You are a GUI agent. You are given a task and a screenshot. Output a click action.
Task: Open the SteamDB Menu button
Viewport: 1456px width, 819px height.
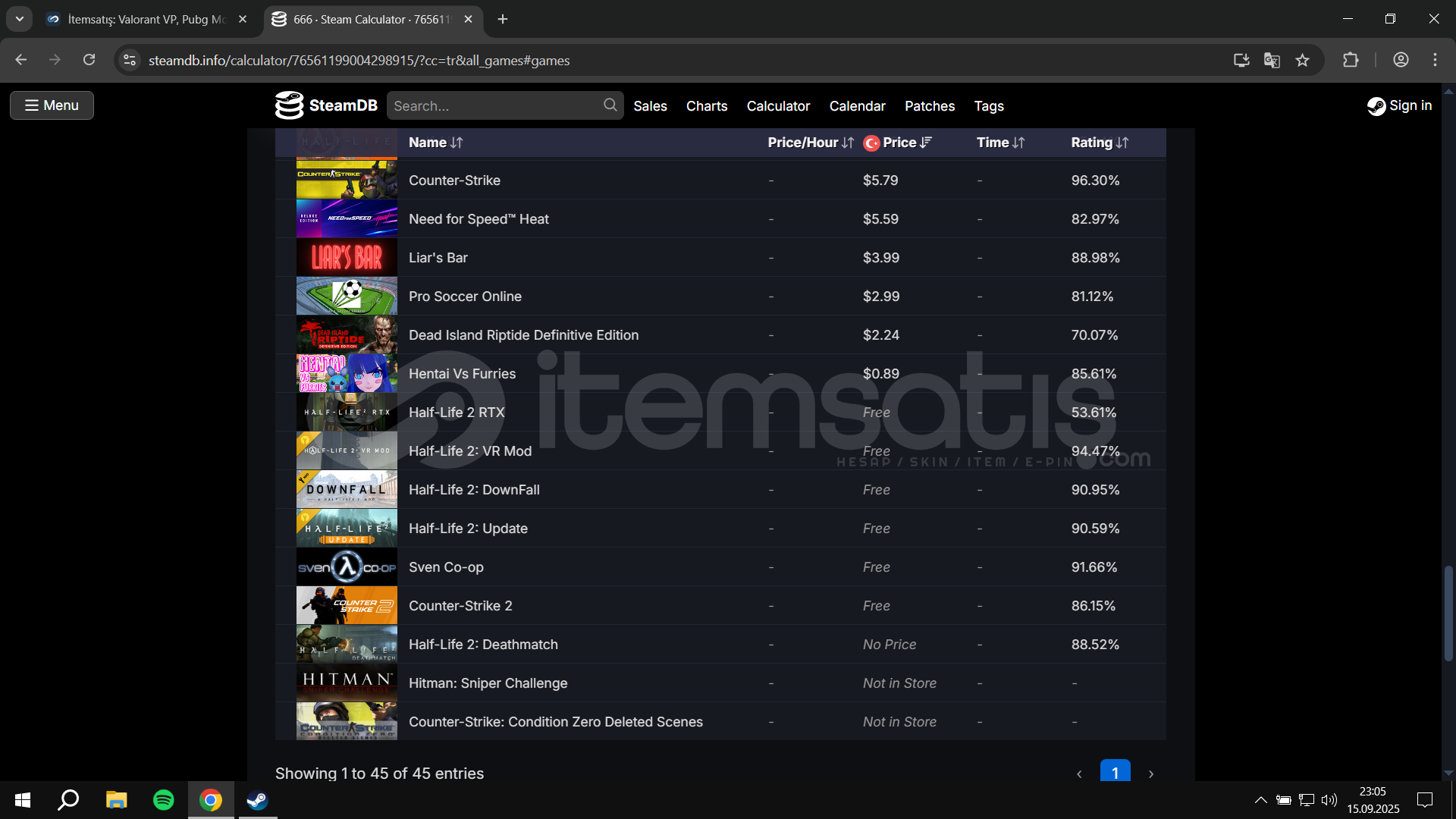click(x=52, y=105)
